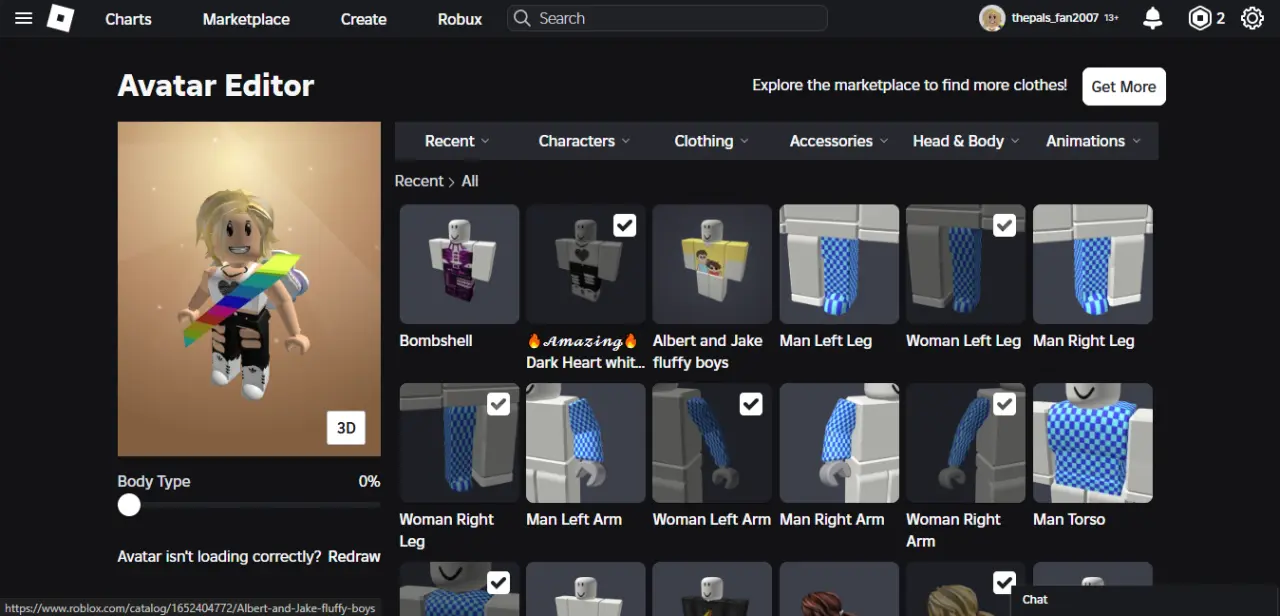This screenshot has height=616, width=1280.
Task: Uncheck the Woman Right Leg checkbox
Action: 498,404
